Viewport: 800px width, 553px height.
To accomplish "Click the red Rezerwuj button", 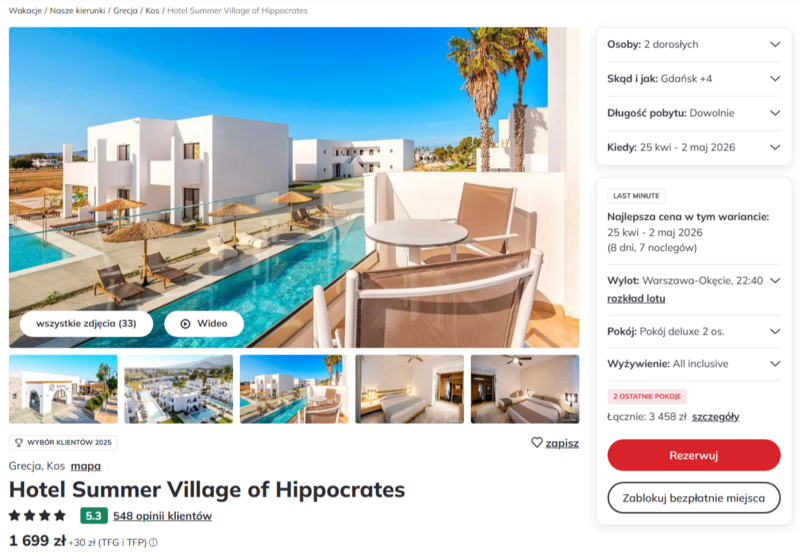I will point(693,455).
